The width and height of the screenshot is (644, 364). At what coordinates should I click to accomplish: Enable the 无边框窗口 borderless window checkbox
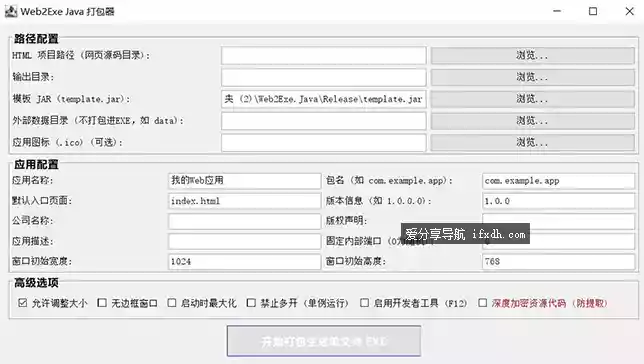102,303
